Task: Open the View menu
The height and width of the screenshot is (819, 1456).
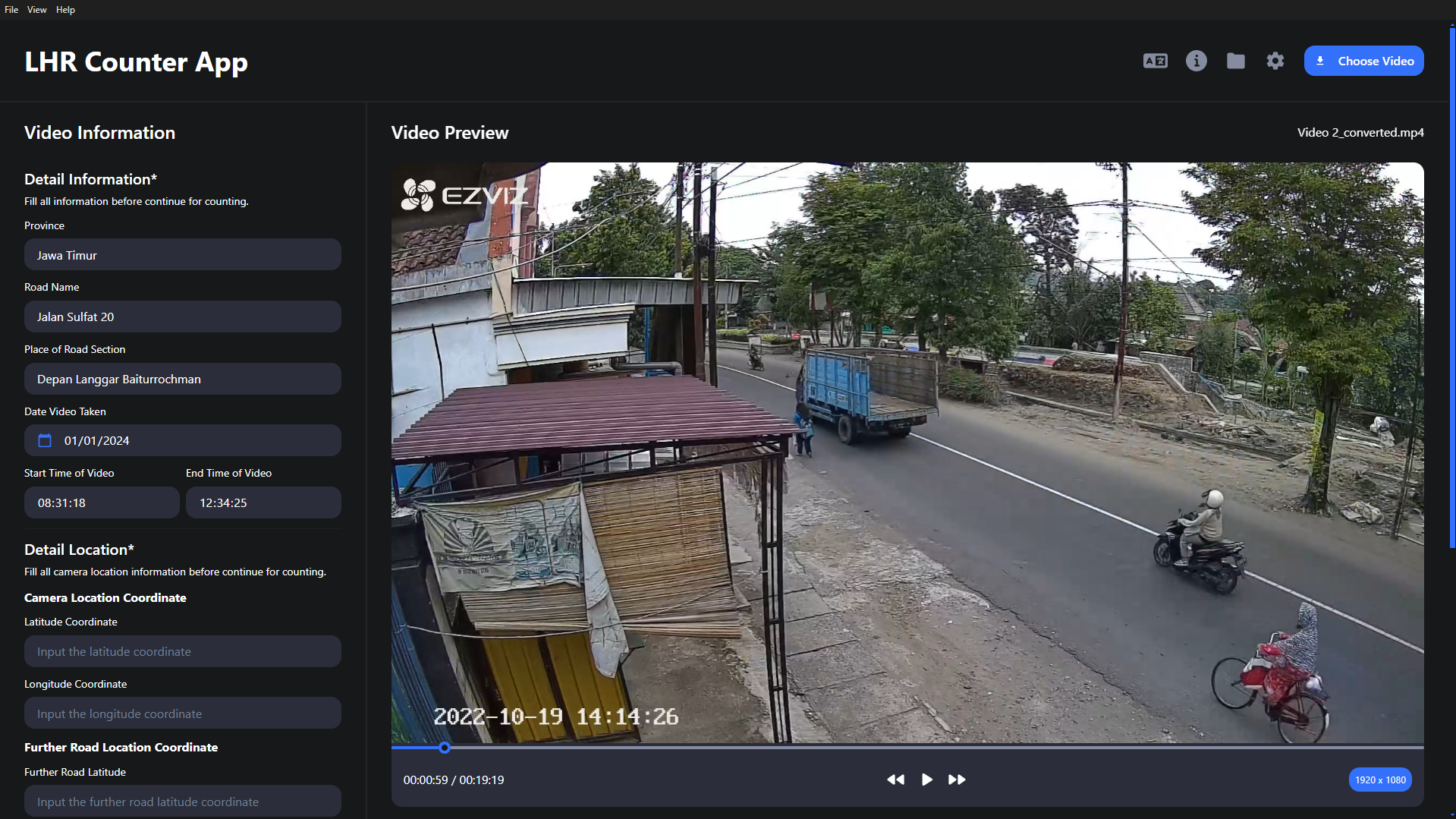Action: 36,10
